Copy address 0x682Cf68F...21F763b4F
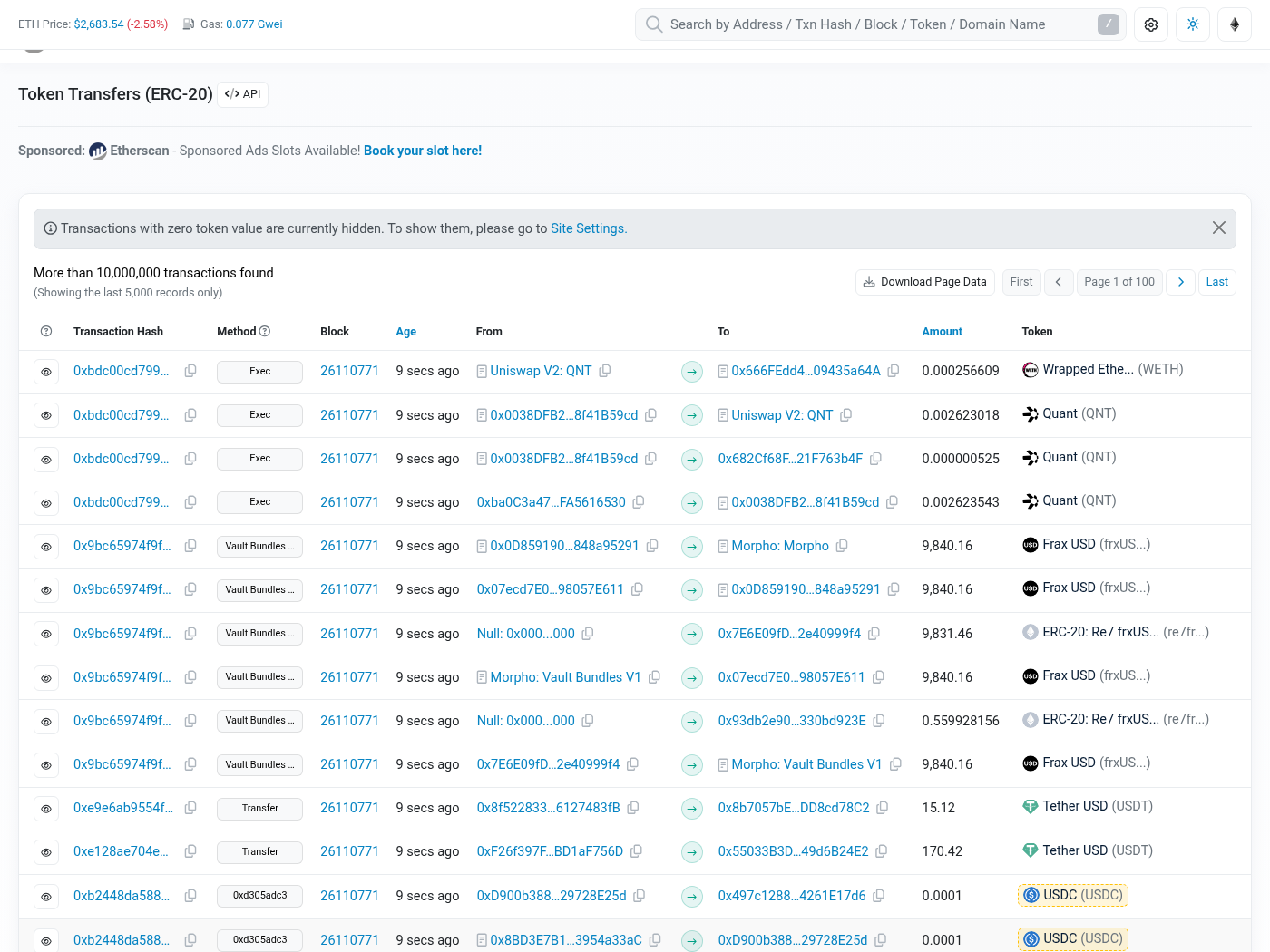The image size is (1270, 952). coord(875,459)
